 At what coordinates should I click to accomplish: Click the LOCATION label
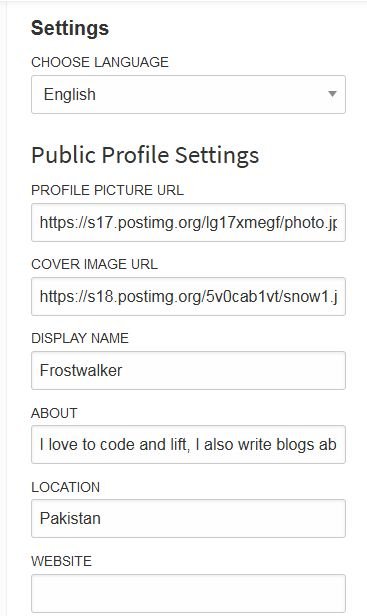tap(66, 487)
